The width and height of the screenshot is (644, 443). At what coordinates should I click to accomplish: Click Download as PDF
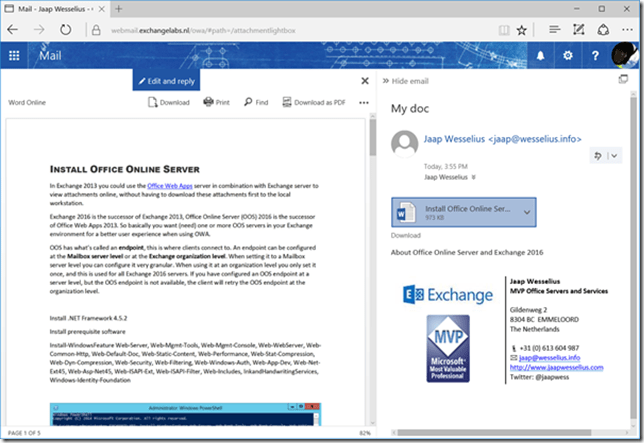click(314, 102)
